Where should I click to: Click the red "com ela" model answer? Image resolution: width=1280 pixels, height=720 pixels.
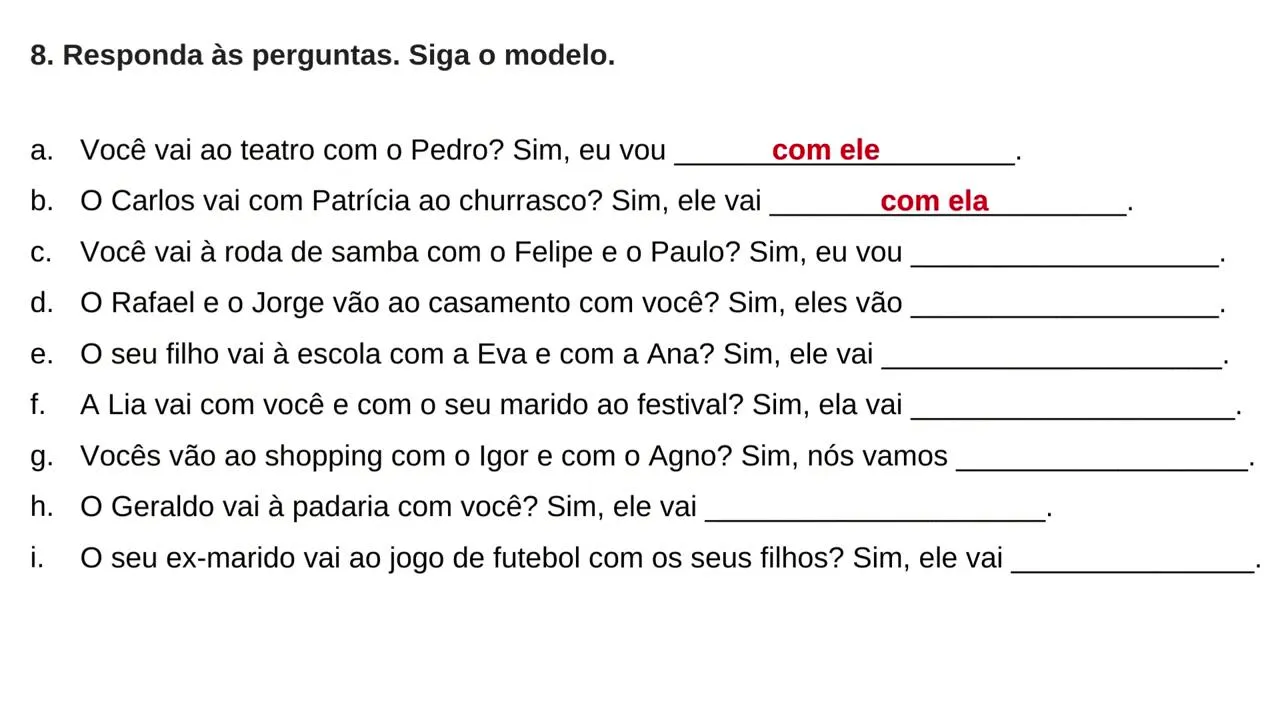(934, 201)
